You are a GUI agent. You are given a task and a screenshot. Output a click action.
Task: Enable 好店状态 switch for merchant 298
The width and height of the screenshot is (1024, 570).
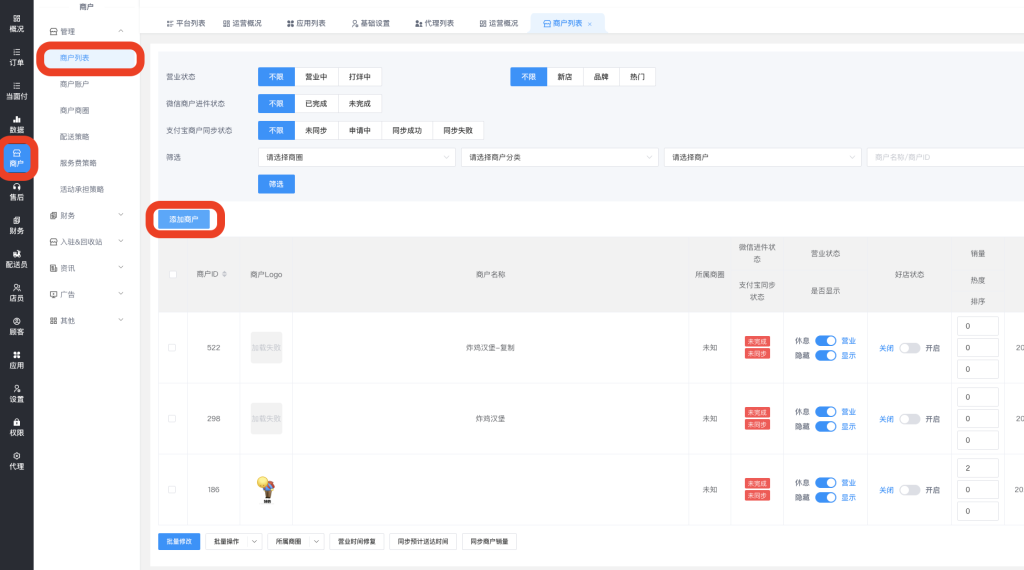click(x=909, y=419)
